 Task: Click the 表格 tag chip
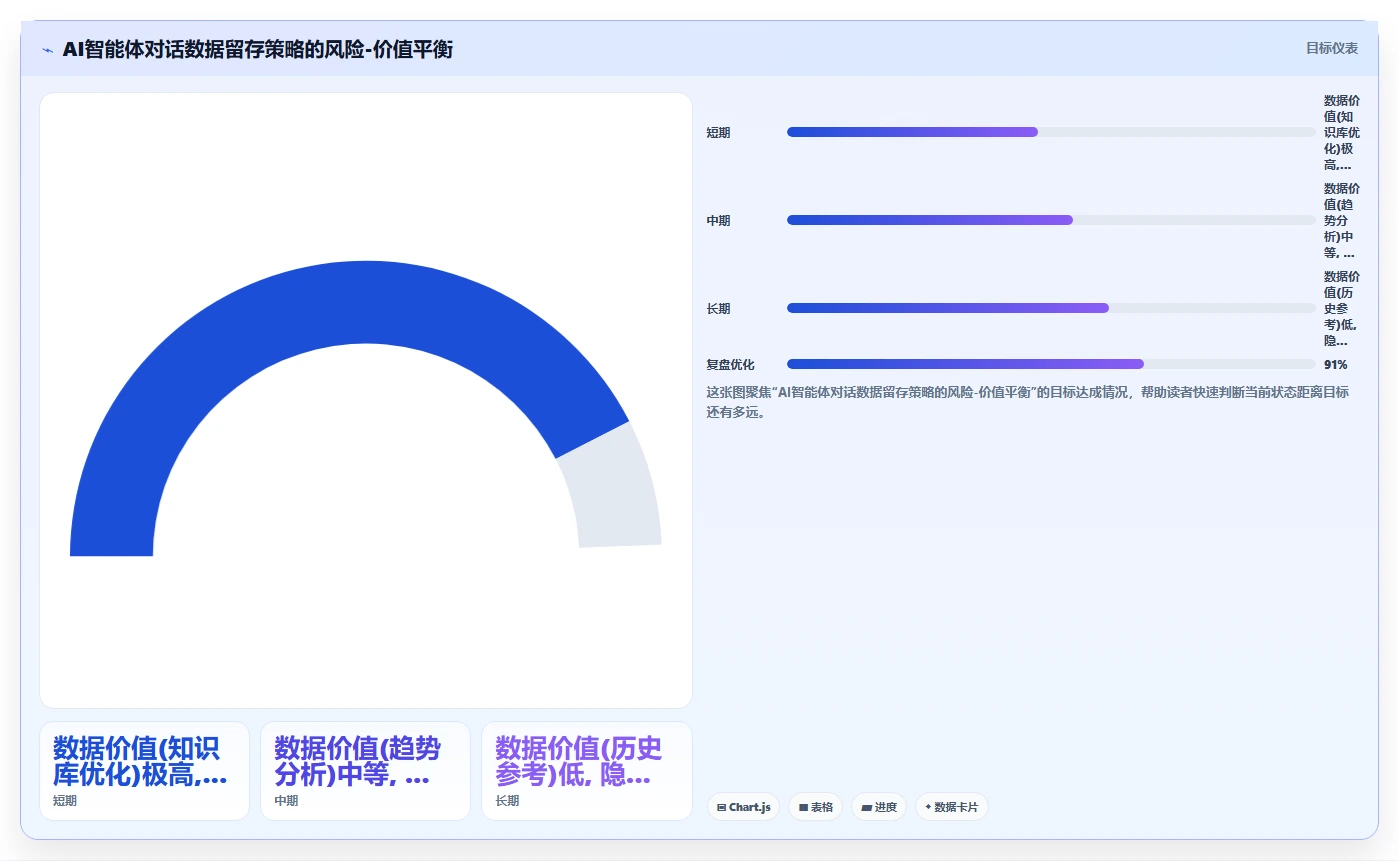(x=815, y=807)
